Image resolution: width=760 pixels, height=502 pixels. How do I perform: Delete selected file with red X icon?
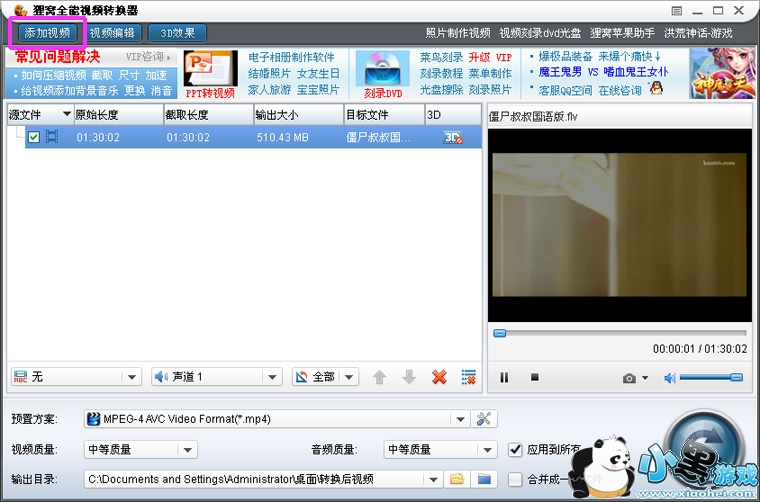439,376
